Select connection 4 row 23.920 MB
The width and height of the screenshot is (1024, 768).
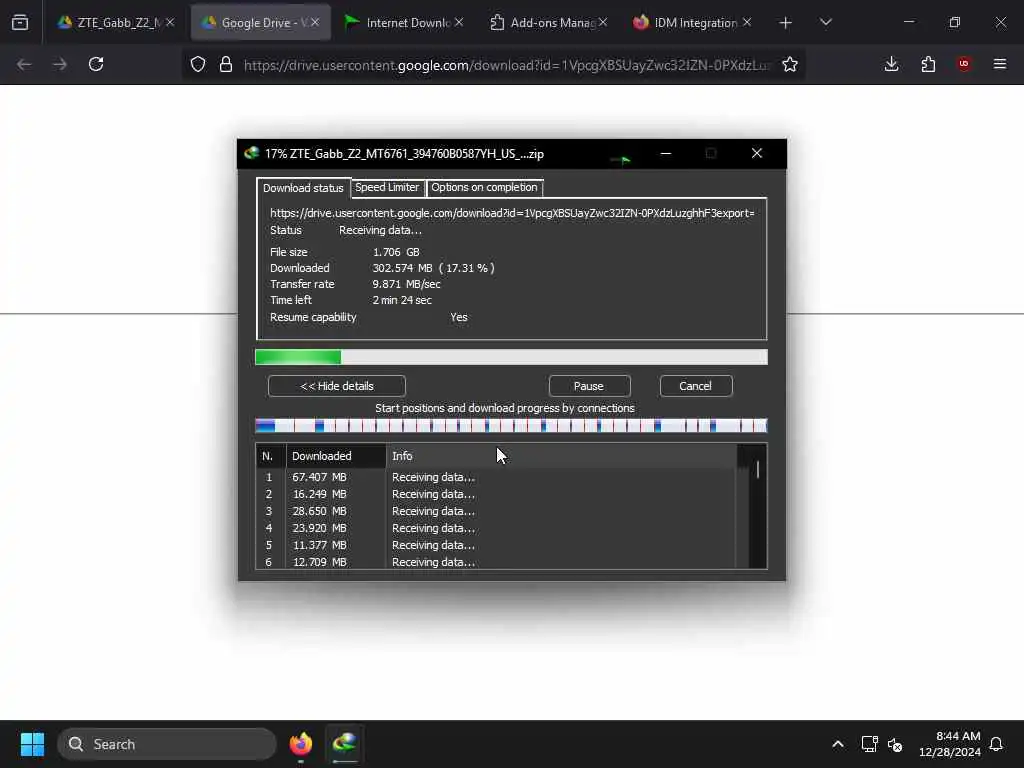coord(496,528)
